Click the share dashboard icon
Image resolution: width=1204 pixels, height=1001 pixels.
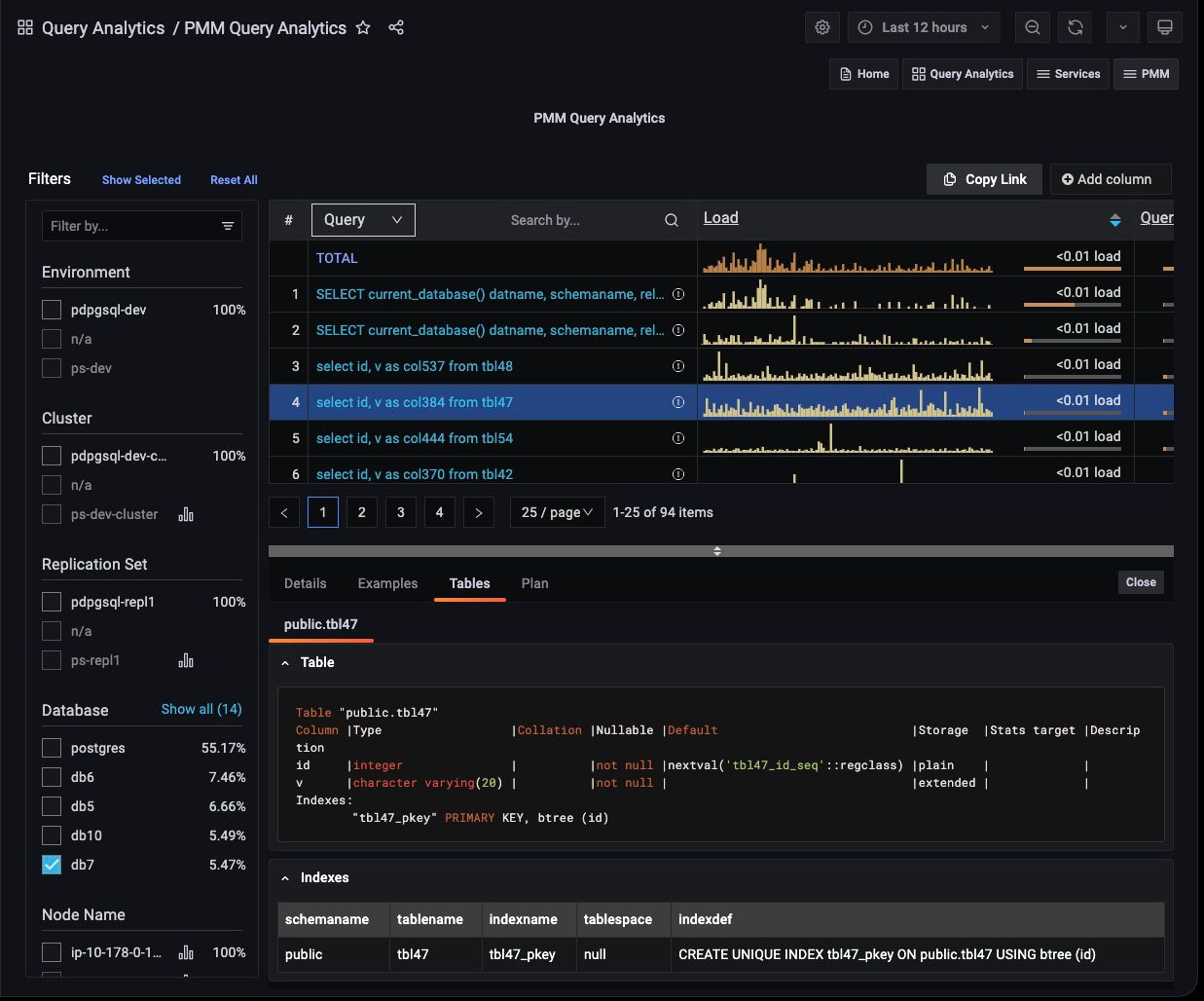[396, 27]
